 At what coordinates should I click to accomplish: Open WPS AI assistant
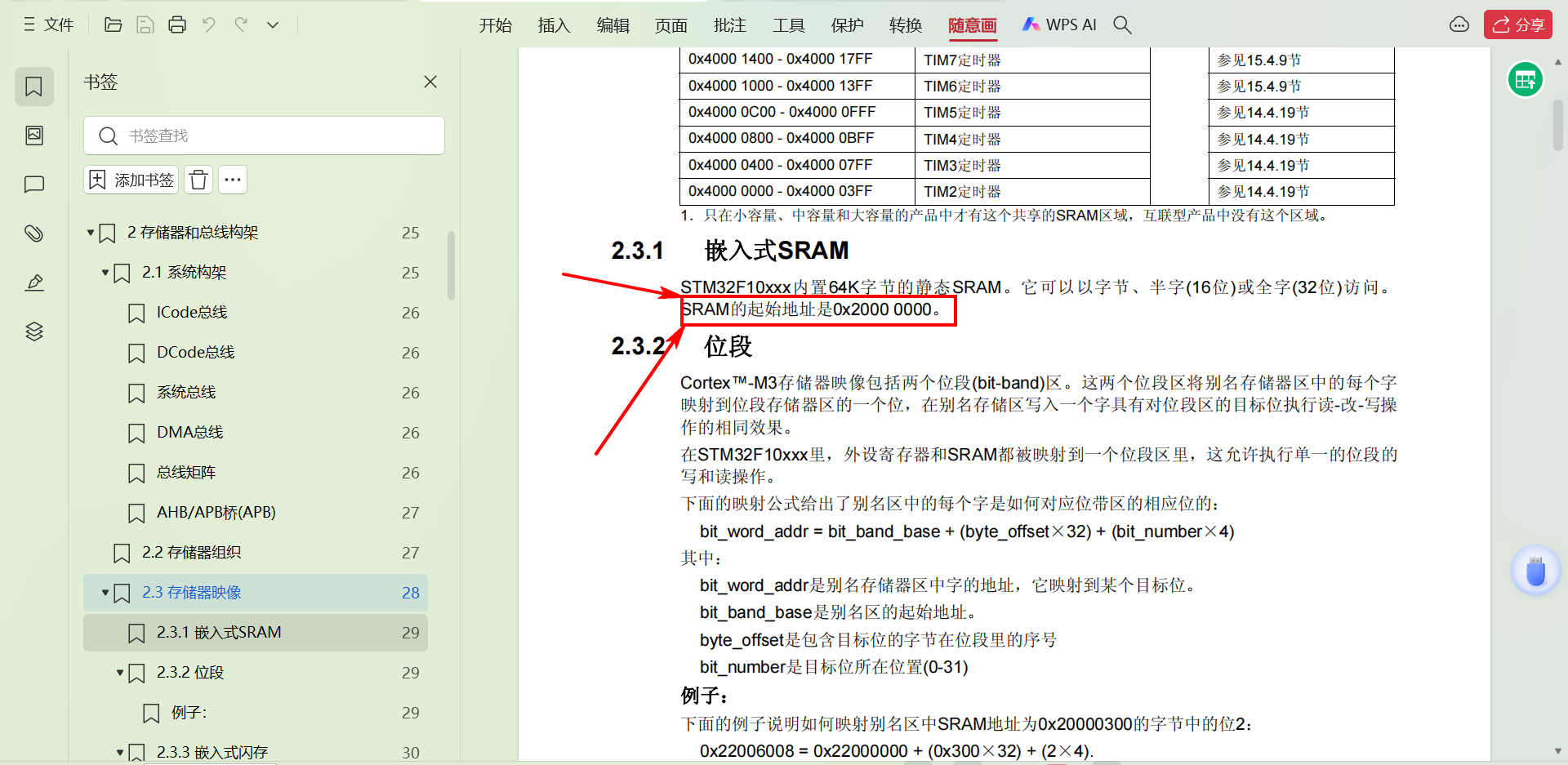[1059, 25]
